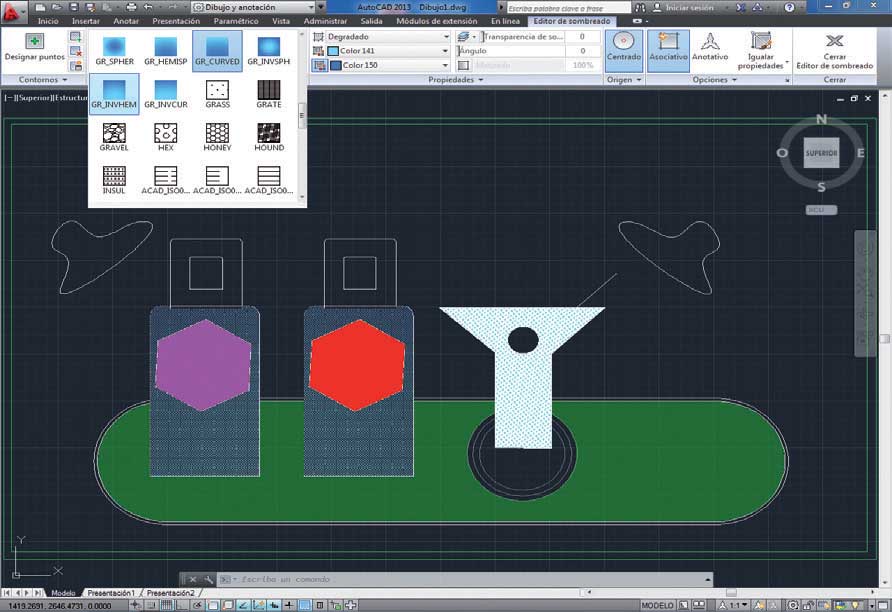This screenshot has height=612, width=892.
Task: Click the Color 150 swatch
Action: point(336,66)
